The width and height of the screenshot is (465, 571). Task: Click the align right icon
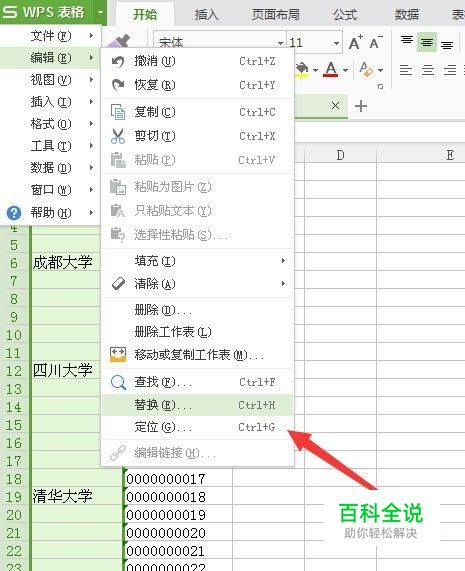coord(450,70)
